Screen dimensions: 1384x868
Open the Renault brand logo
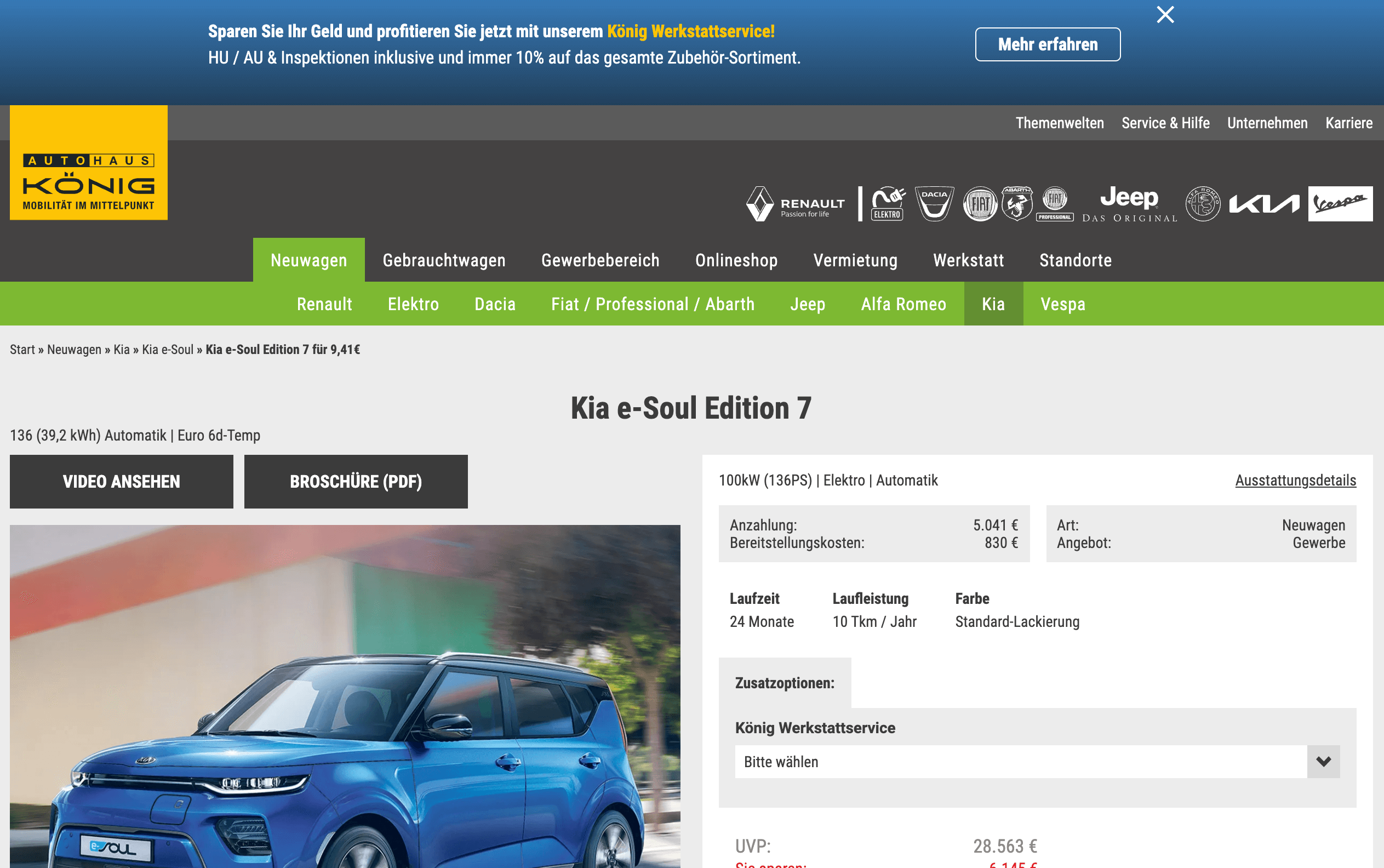pos(796,204)
